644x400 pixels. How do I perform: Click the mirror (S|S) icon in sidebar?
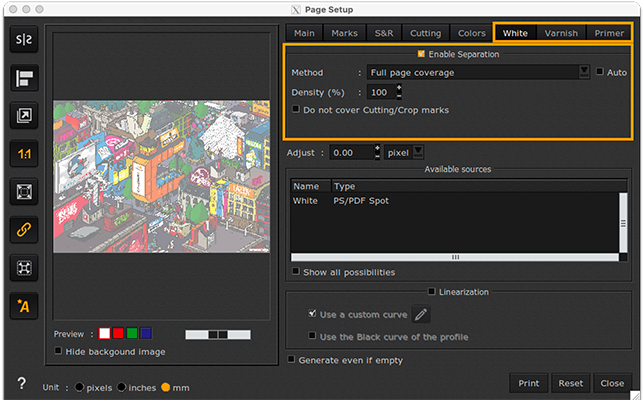tap(23, 41)
